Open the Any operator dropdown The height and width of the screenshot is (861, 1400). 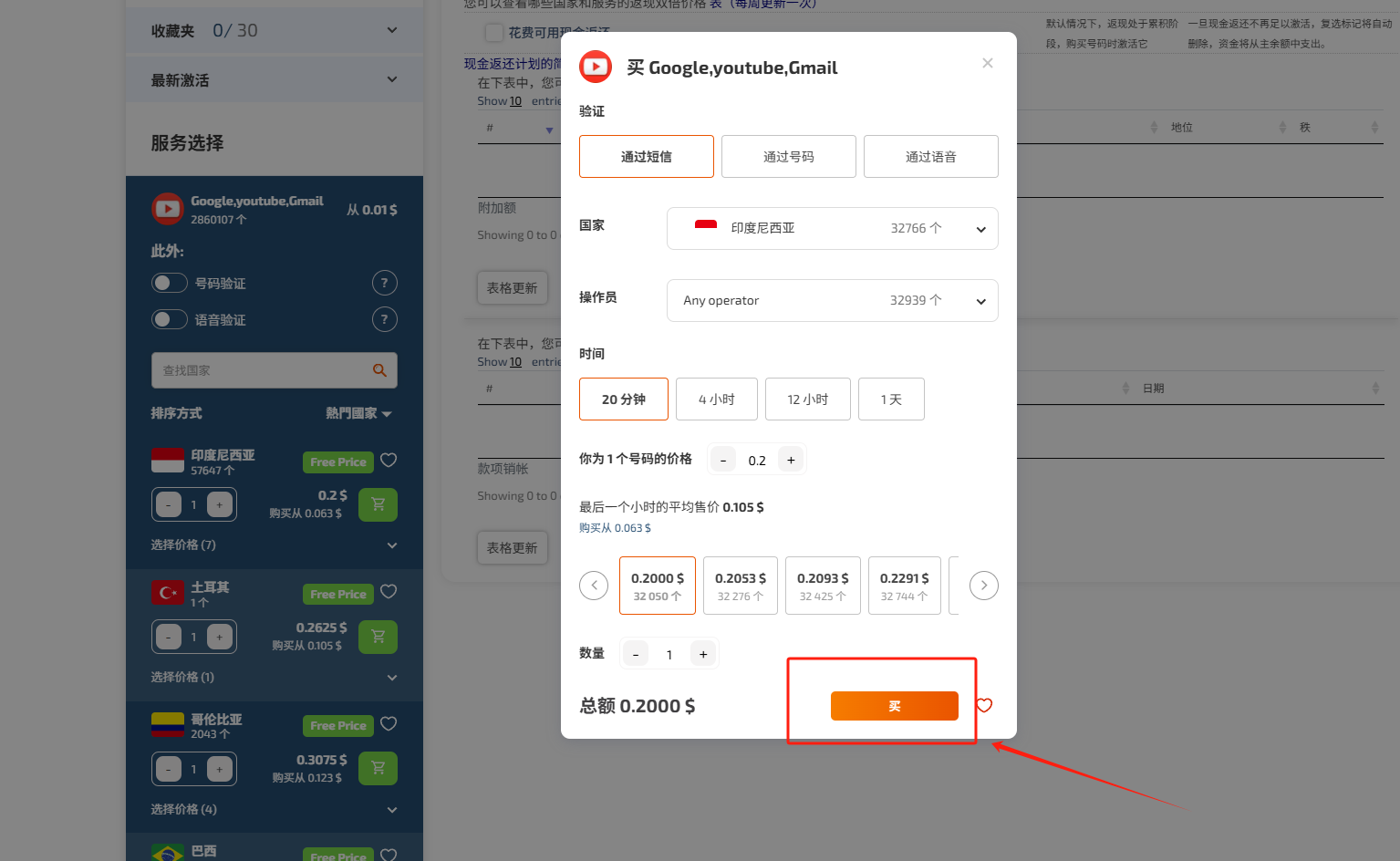tap(833, 300)
